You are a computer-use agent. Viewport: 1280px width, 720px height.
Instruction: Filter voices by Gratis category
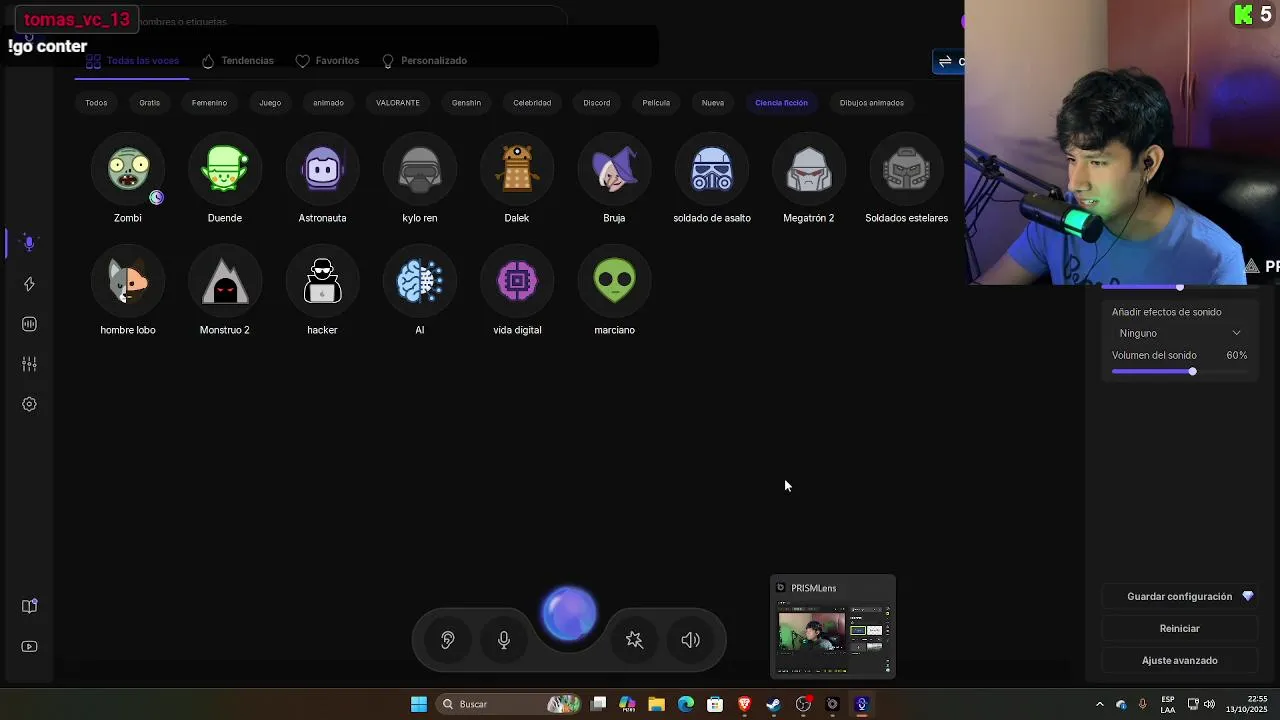click(150, 103)
